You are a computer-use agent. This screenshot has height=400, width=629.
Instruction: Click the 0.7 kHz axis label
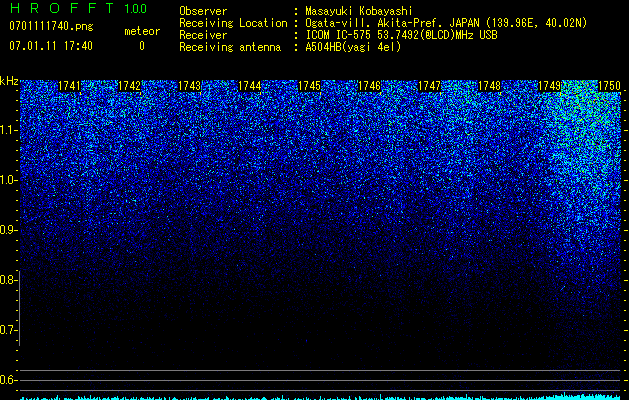tap(9, 330)
